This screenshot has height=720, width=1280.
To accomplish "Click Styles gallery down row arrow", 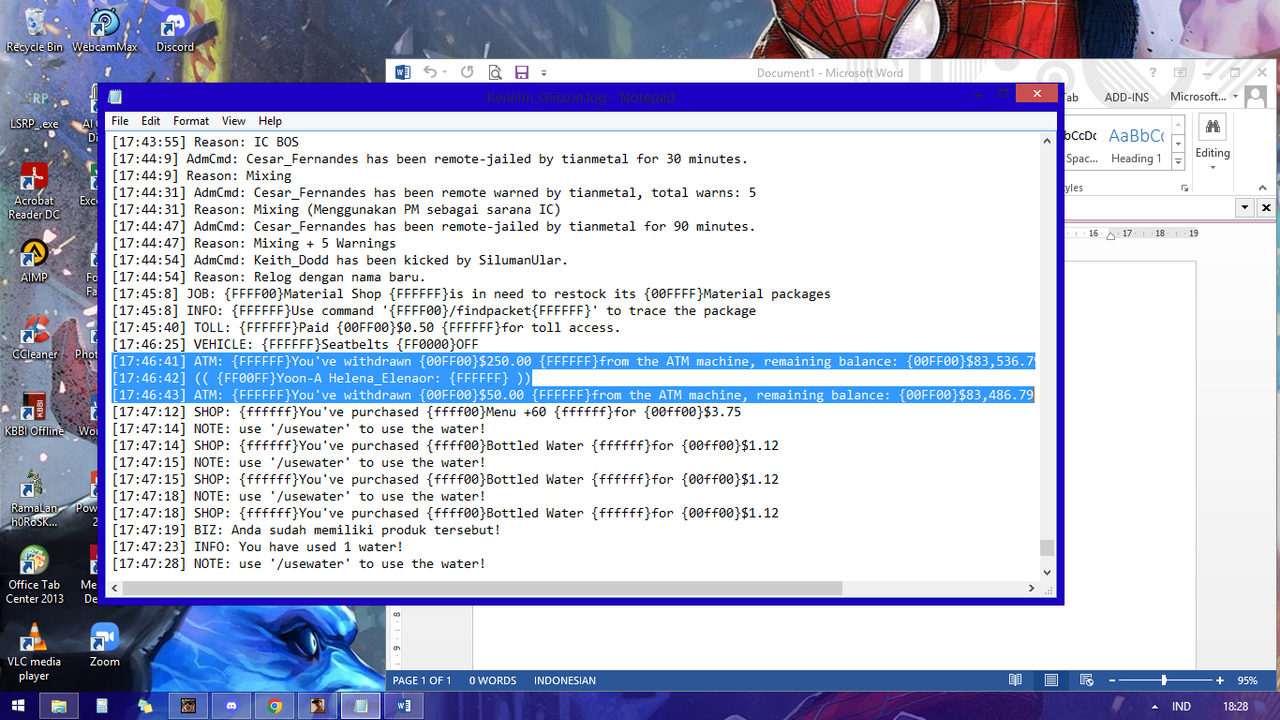I will [x=1178, y=145].
